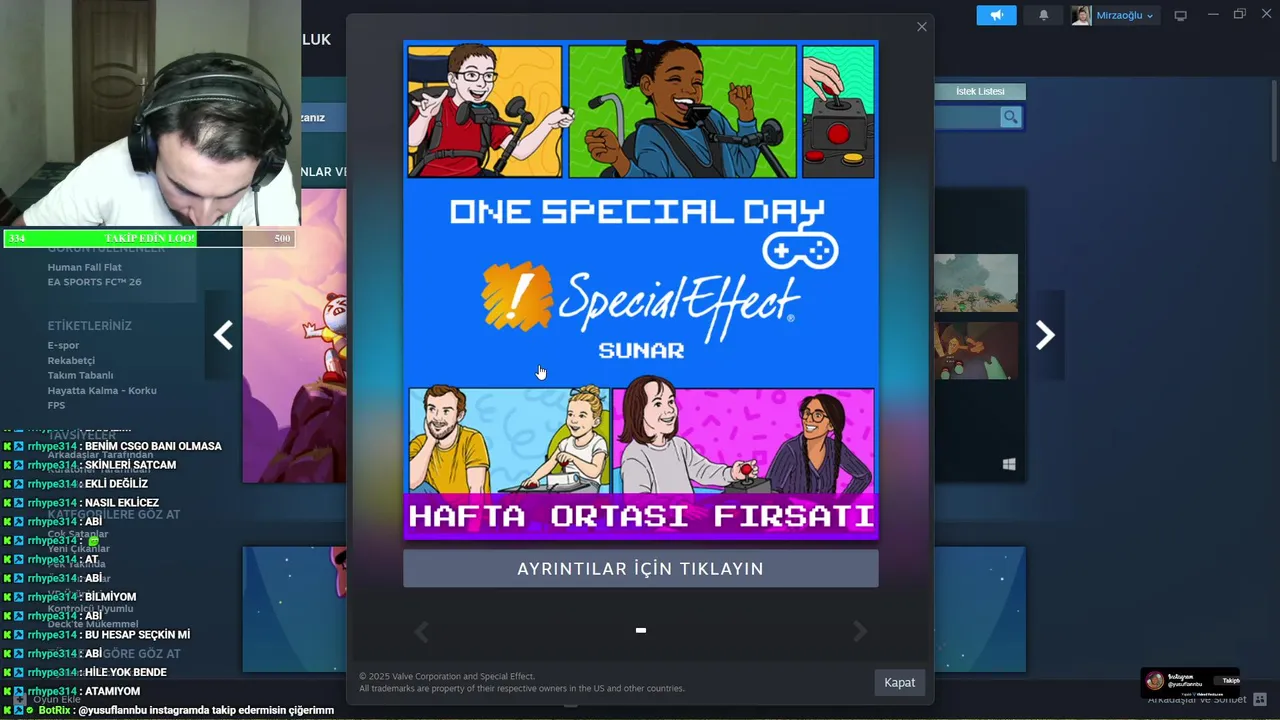Viewport: 1280px width, 720px height.
Task: Expand the Mirzaoğlu account dropdown
Action: point(1124,15)
